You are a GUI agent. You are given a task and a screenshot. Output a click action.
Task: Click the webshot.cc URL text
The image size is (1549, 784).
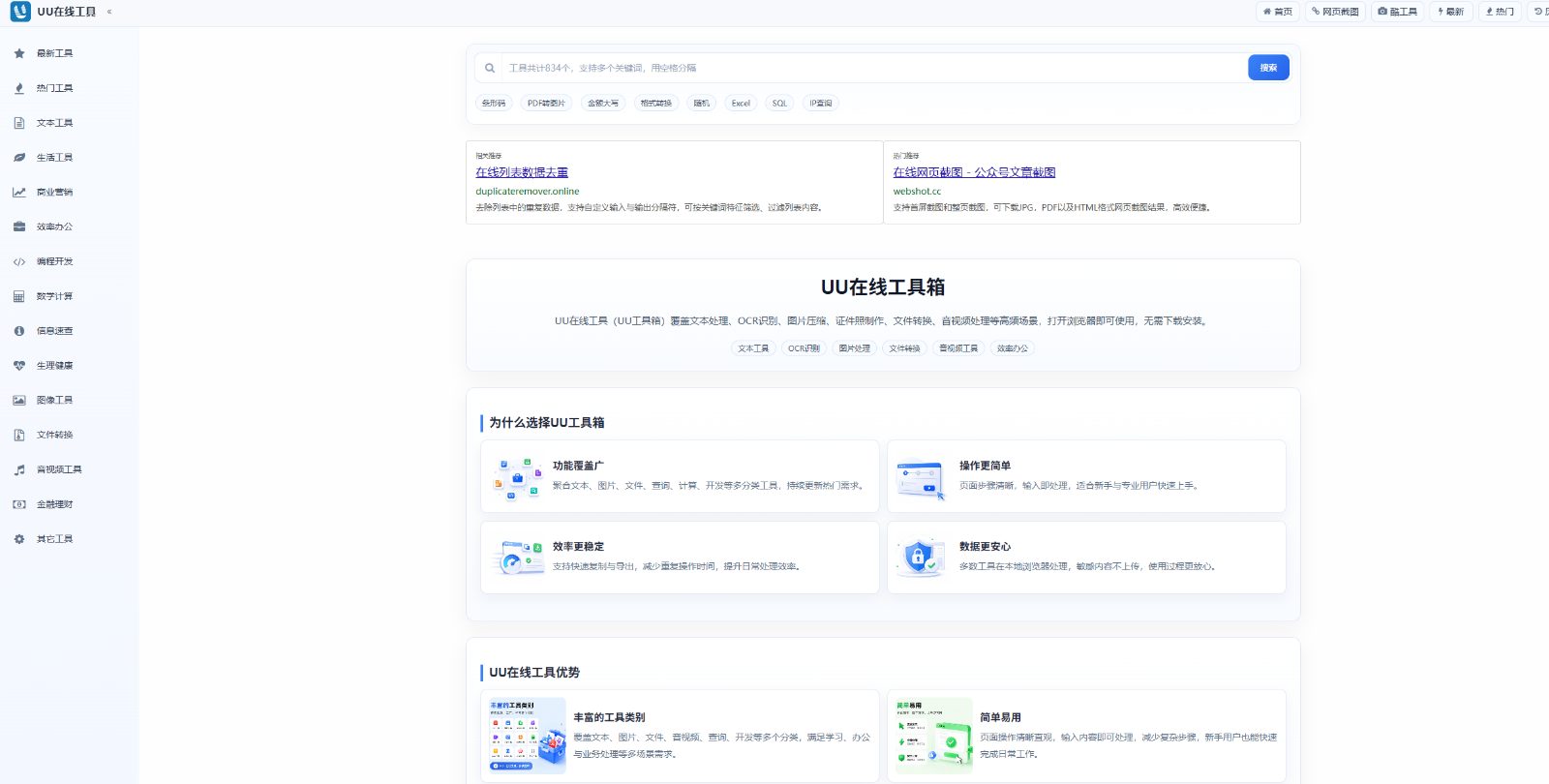917,192
